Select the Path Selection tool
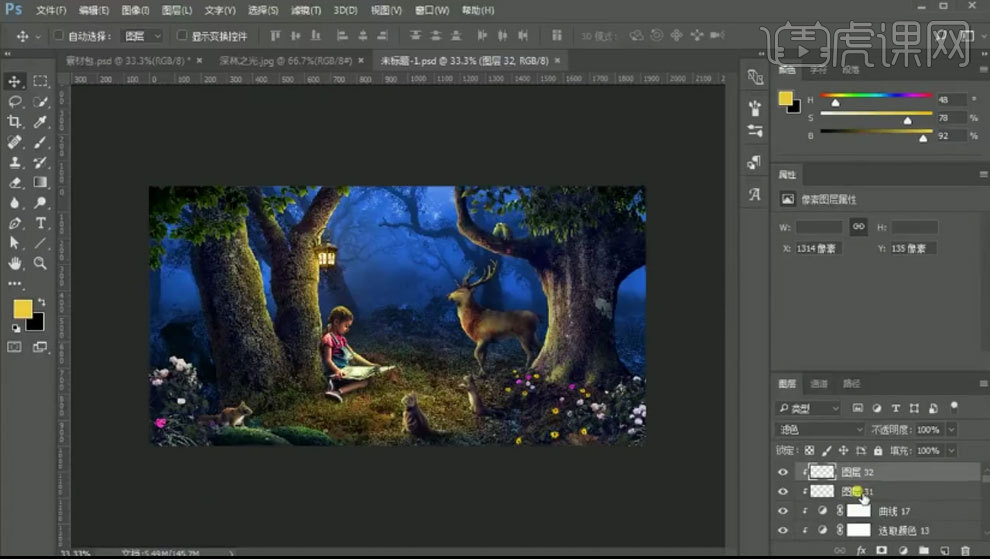The image size is (990, 559). click(x=14, y=243)
